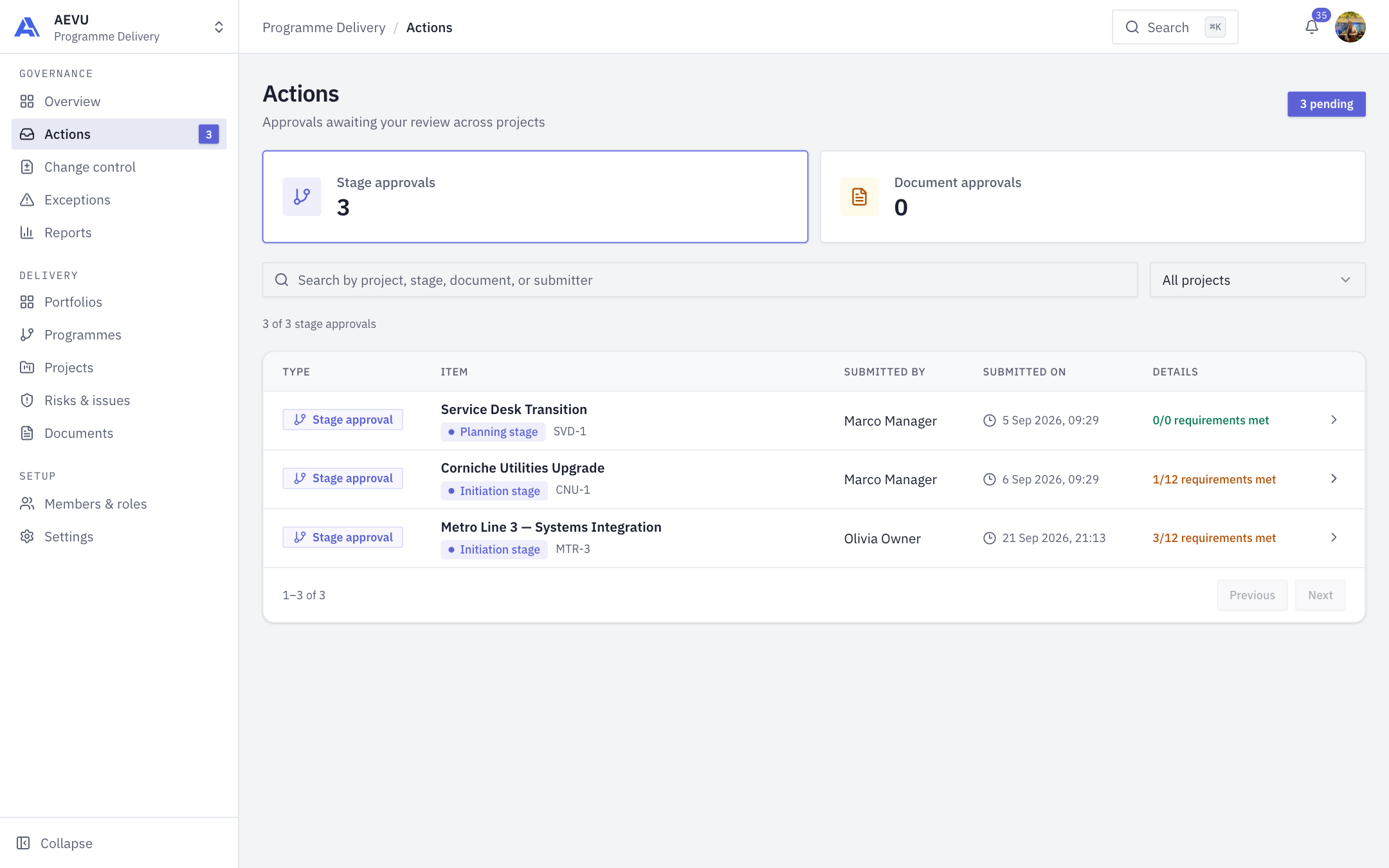Image resolution: width=1389 pixels, height=868 pixels.
Task: Click the Change control document icon
Action: pyautogui.click(x=27, y=167)
